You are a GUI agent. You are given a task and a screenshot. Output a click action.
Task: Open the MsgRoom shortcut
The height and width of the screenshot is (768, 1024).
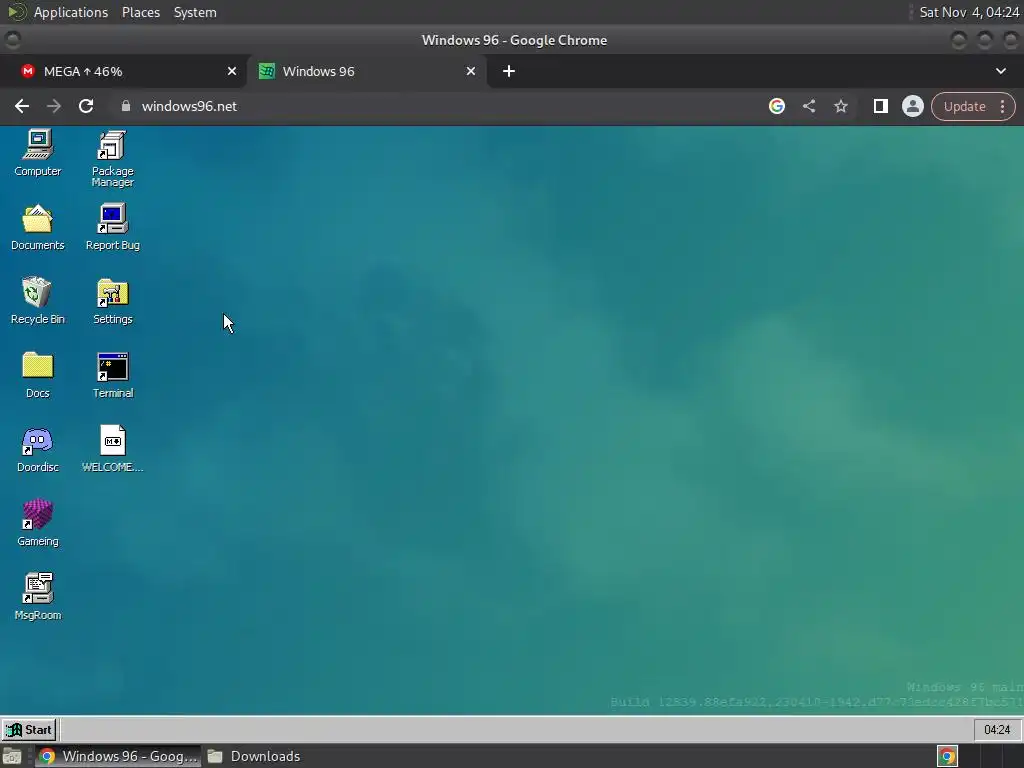38,597
